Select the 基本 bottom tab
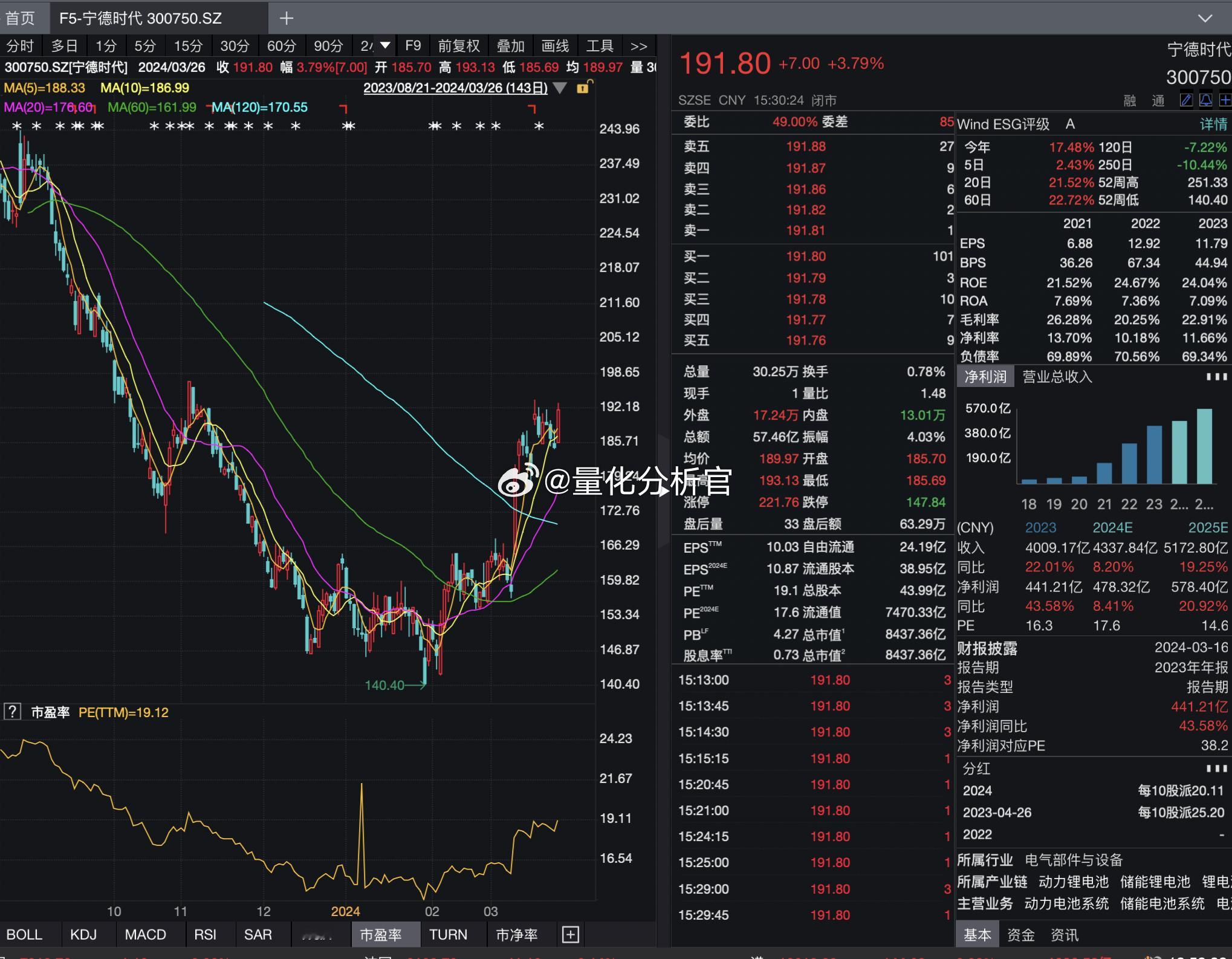 click(977, 934)
